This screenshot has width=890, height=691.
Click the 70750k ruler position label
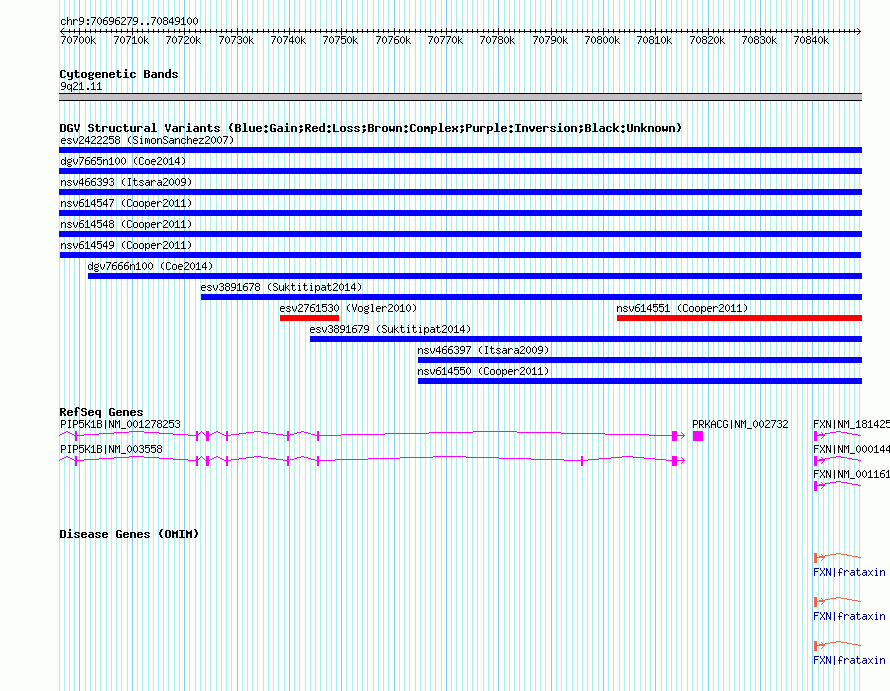pos(341,40)
